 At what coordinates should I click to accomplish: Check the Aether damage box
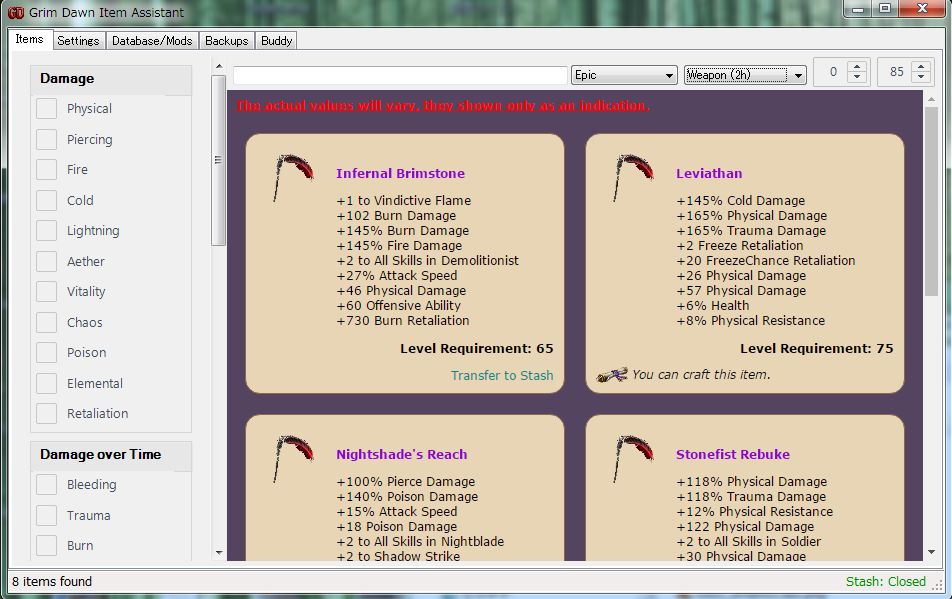point(47,261)
